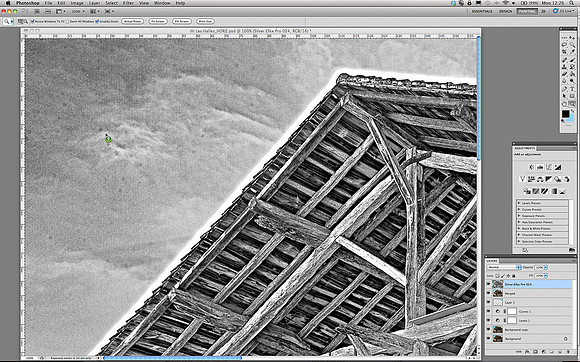The image size is (580, 362).
Task: Hide the Silver Efex Pro layer
Action: pos(489,284)
